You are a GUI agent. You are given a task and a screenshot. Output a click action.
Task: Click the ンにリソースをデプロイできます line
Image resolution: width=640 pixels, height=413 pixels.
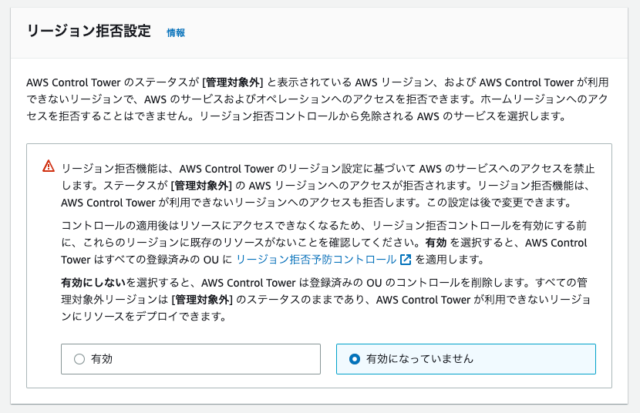[x=144, y=317]
